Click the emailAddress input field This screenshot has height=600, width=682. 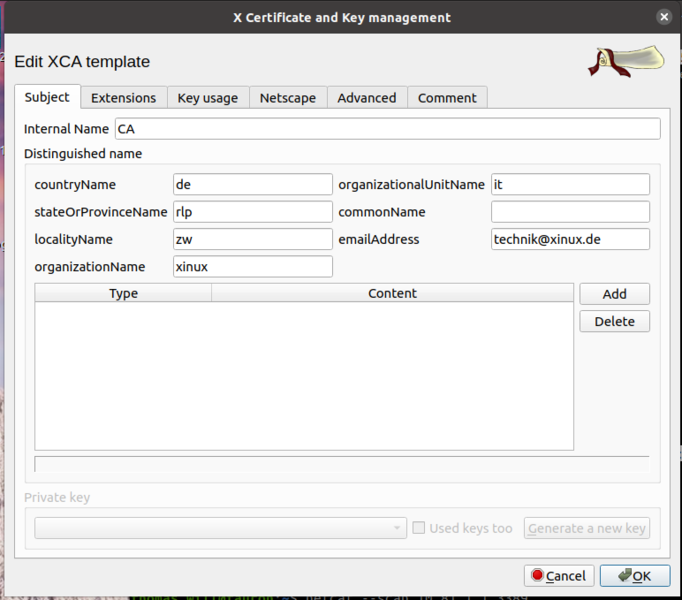pos(570,239)
